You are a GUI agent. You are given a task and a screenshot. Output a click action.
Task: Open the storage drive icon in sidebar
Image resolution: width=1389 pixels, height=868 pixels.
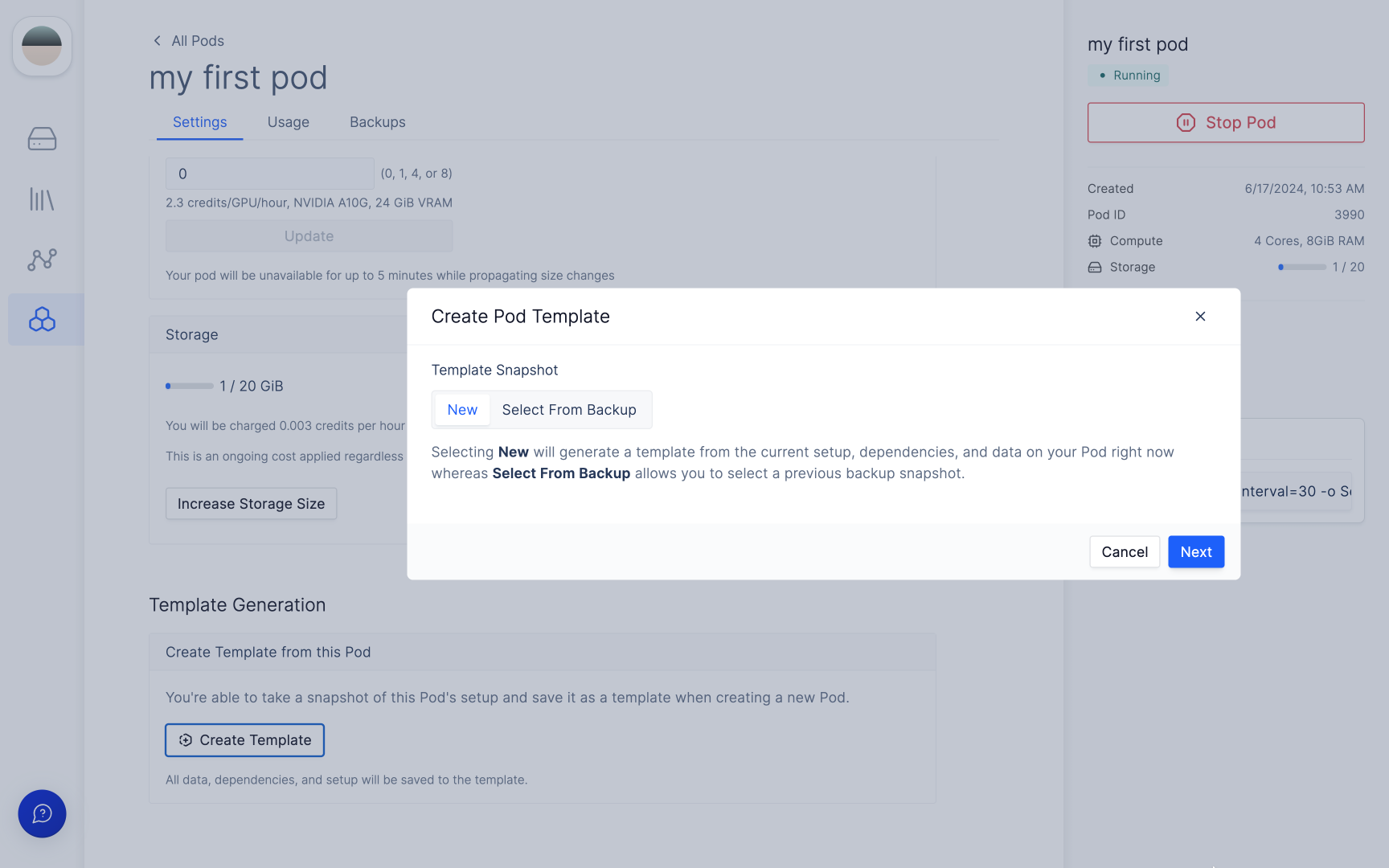point(42,138)
